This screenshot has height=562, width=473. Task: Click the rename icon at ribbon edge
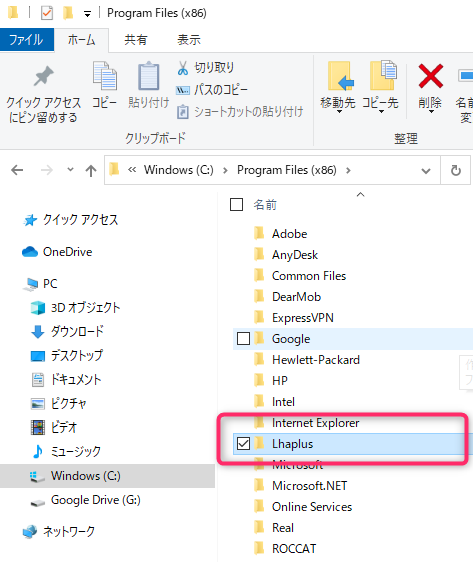coord(465,76)
